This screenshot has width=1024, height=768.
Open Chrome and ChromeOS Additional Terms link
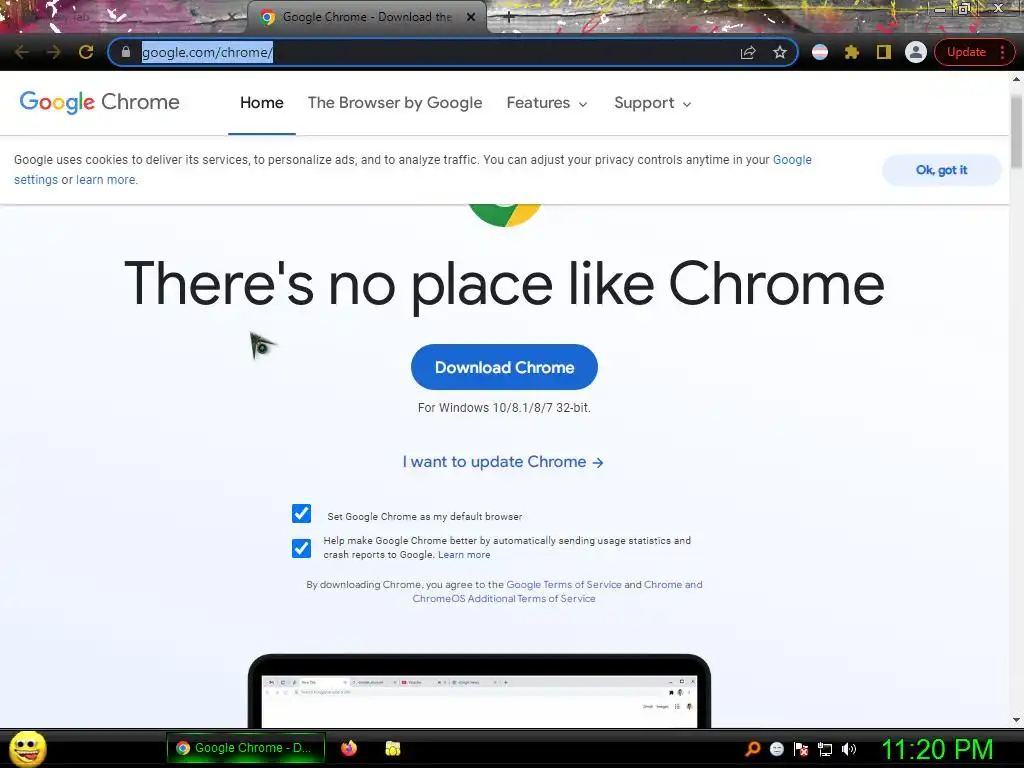coord(673,584)
